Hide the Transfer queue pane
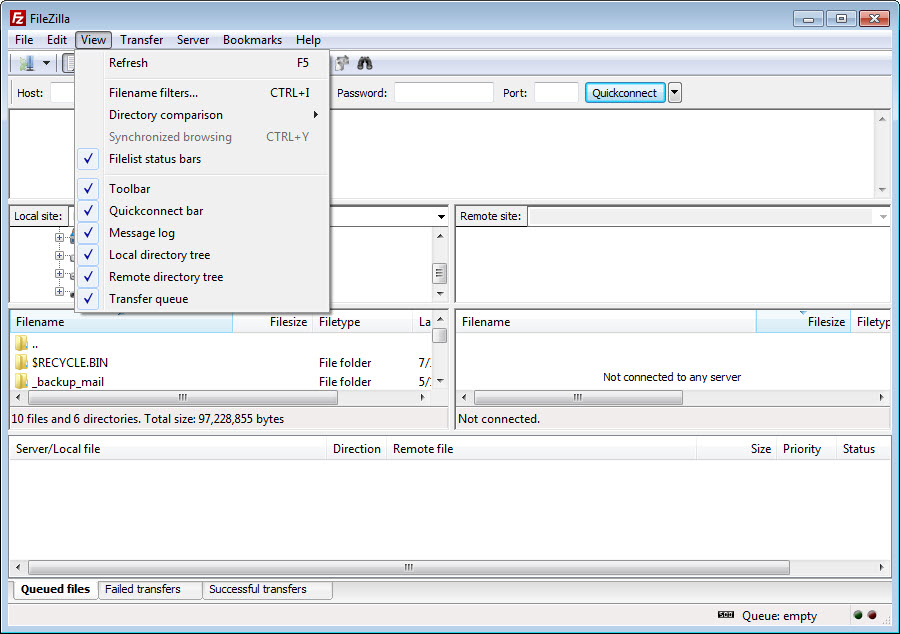The width and height of the screenshot is (900, 634). [88, 299]
